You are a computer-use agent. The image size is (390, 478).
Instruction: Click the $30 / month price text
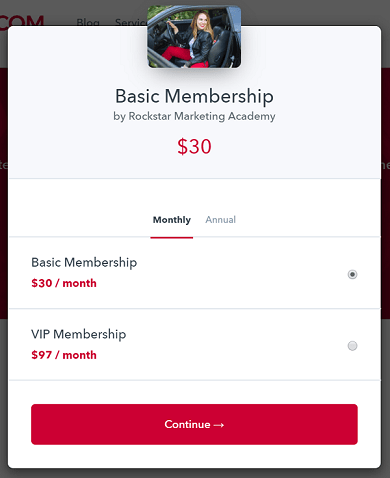tap(64, 283)
